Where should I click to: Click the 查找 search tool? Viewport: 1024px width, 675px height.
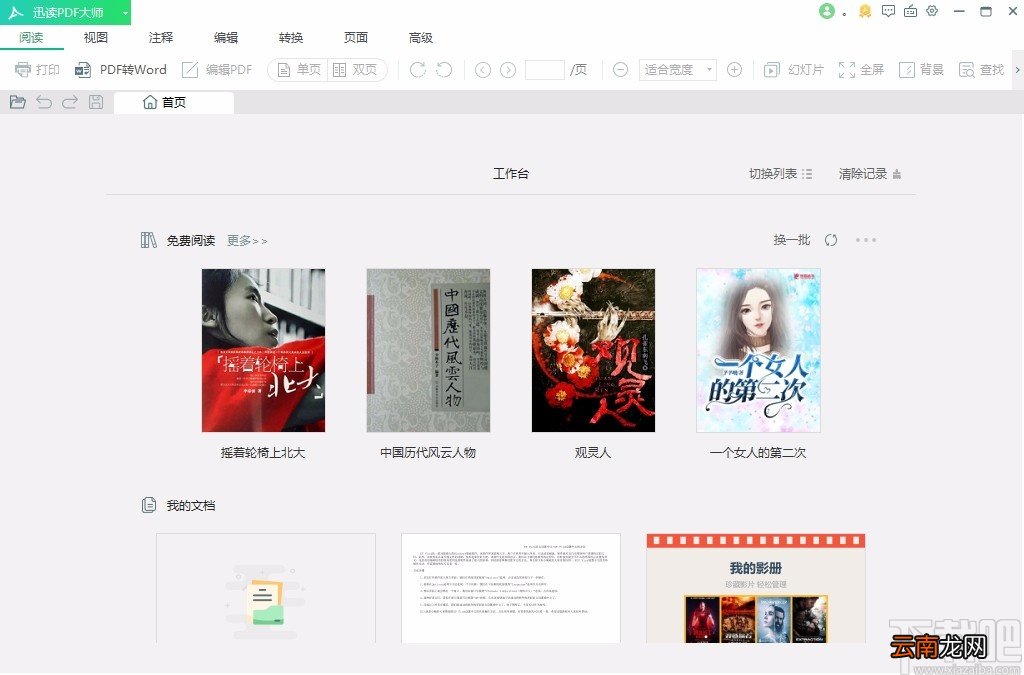tap(981, 69)
